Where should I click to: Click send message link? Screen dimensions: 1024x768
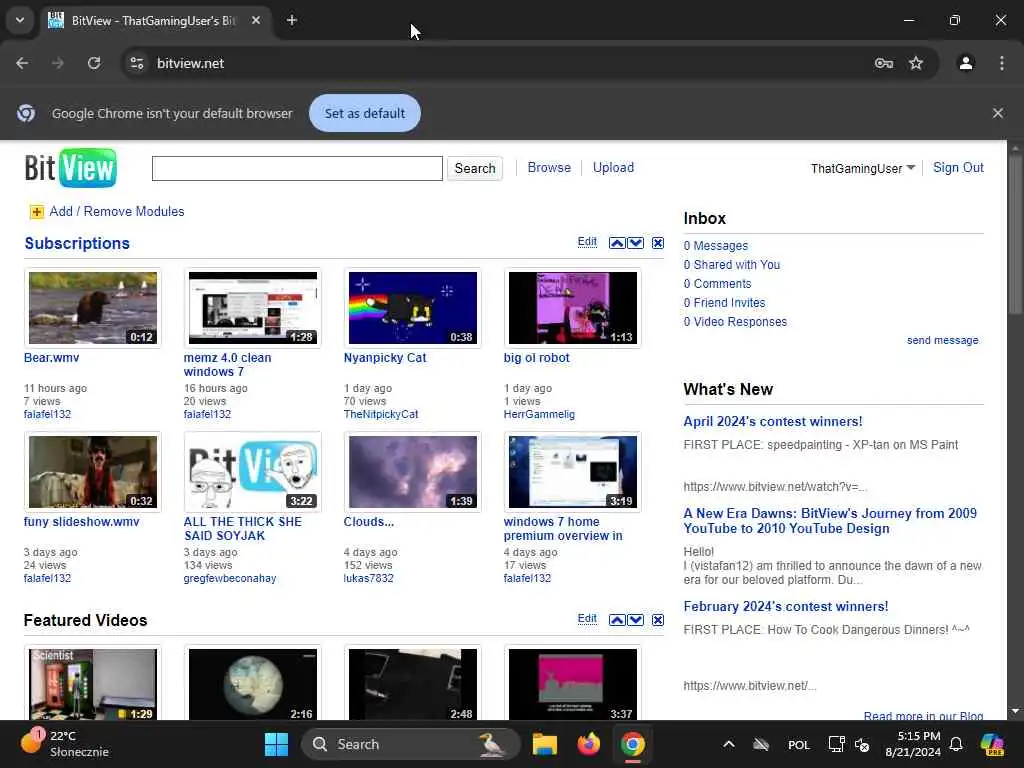[942, 340]
